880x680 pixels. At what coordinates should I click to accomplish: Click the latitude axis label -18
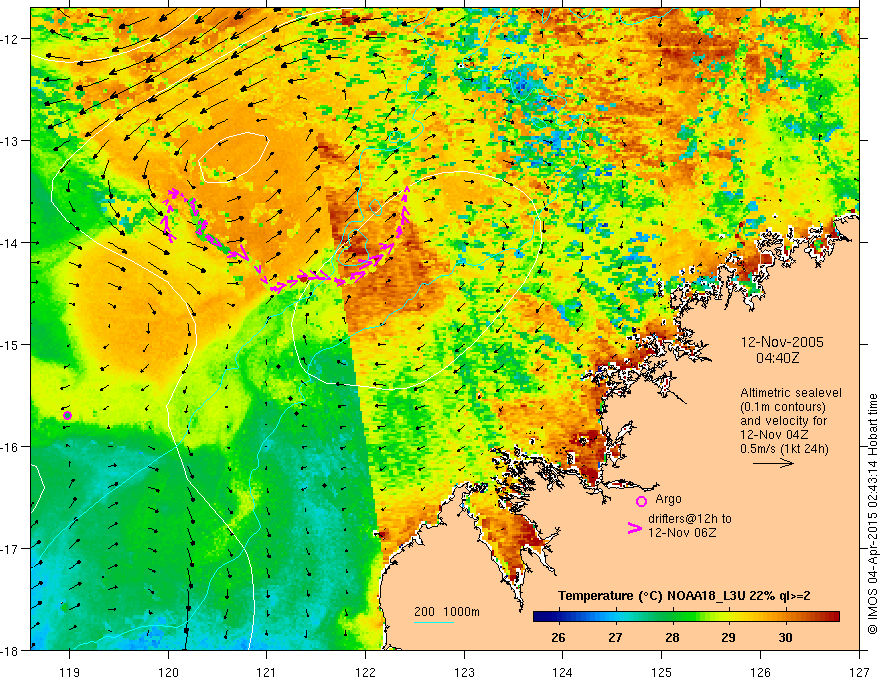coord(10,650)
